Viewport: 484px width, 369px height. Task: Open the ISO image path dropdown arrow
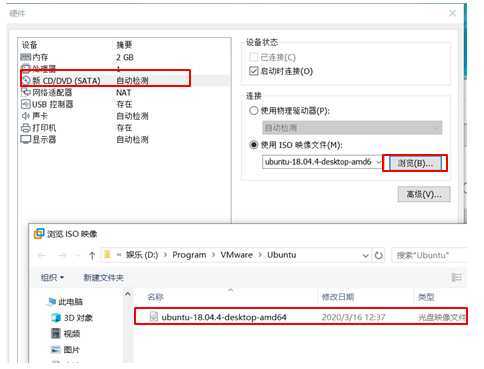click(x=379, y=162)
